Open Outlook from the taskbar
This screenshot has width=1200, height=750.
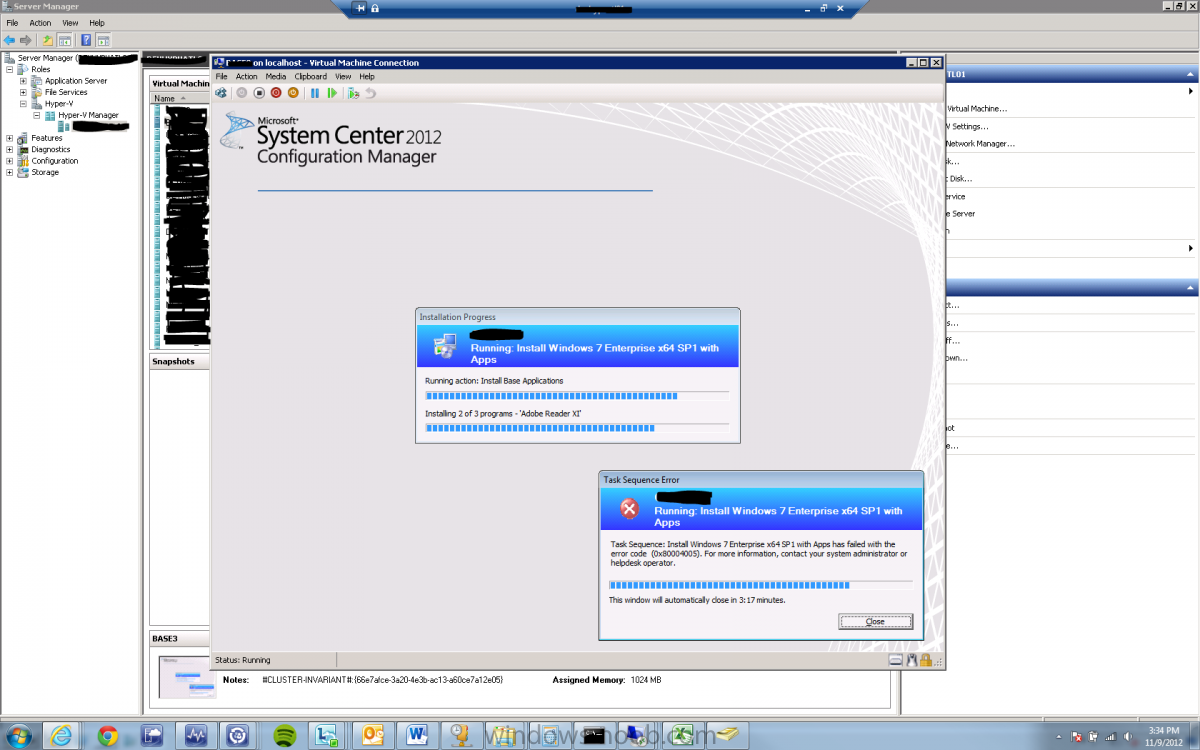[x=373, y=736]
